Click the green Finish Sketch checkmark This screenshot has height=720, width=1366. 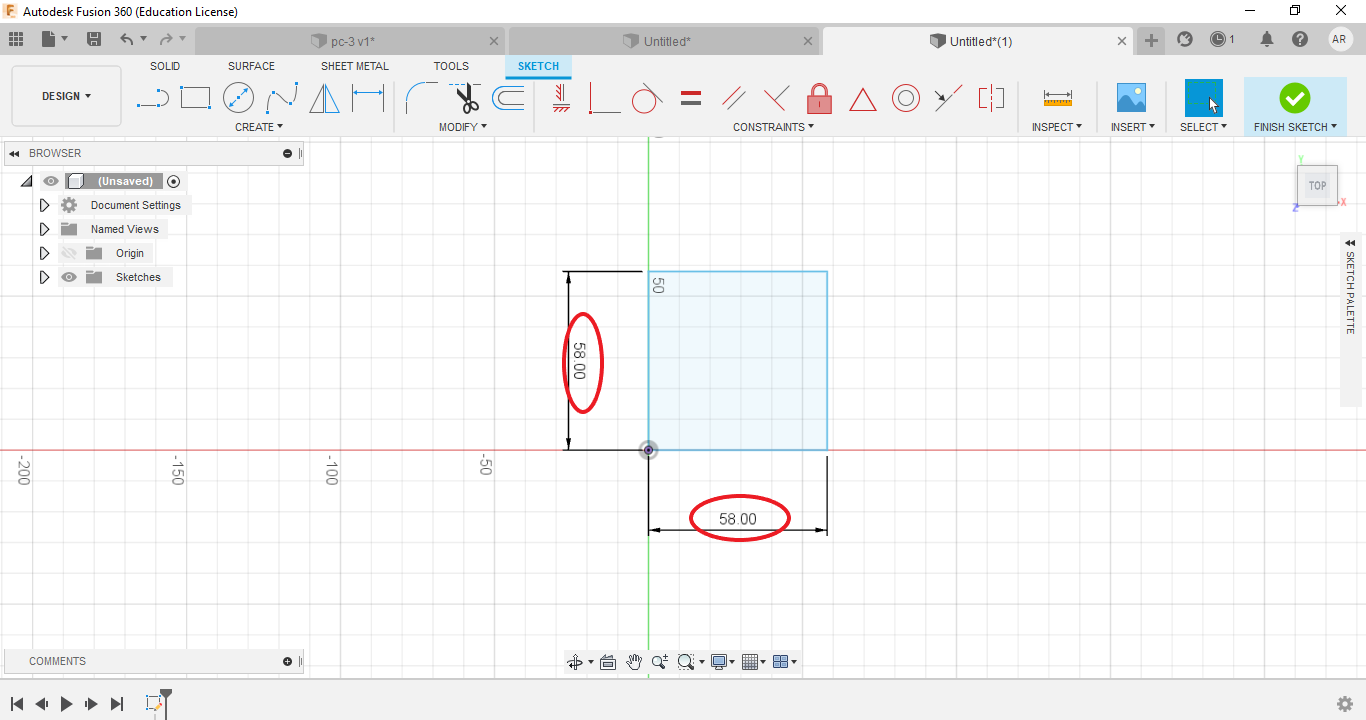click(x=1294, y=98)
